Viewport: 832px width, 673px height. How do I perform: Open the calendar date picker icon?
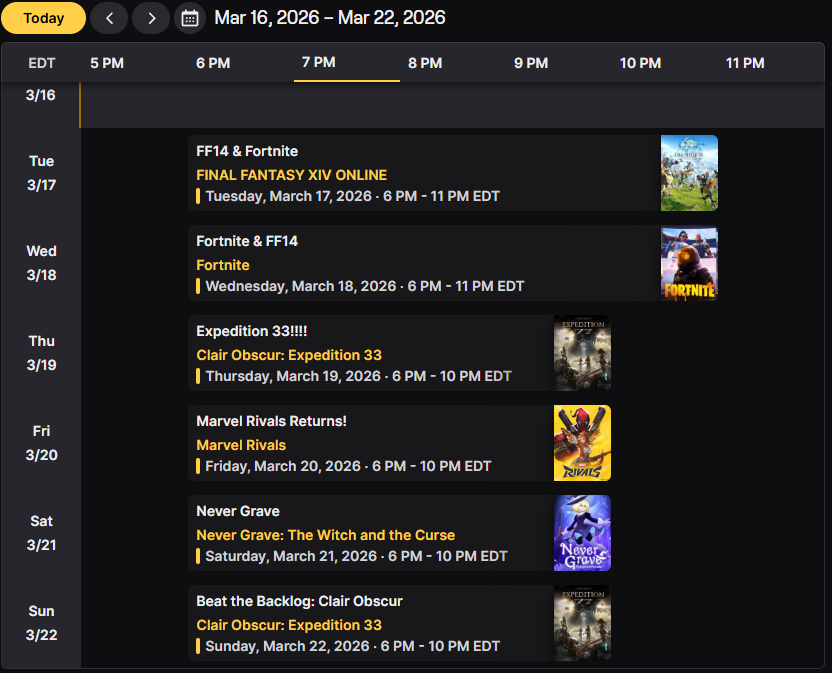pyautogui.click(x=190, y=18)
